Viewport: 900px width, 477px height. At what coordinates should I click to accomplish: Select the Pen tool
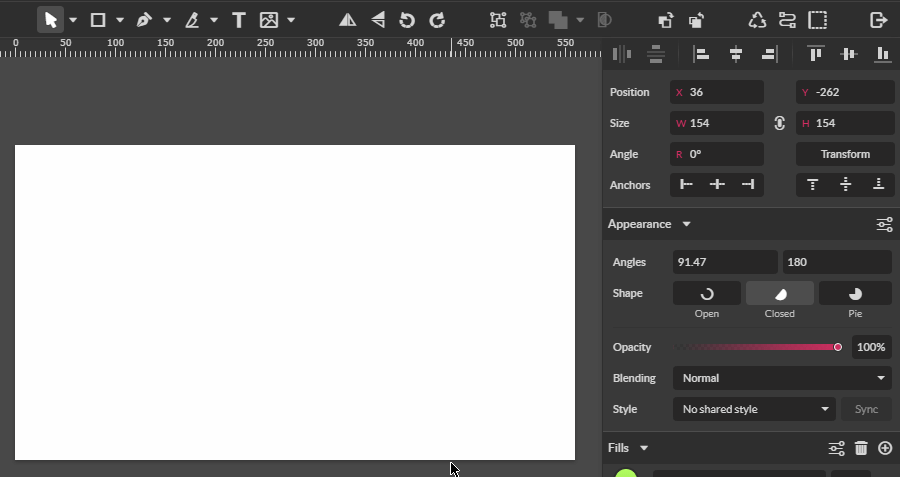pos(144,20)
